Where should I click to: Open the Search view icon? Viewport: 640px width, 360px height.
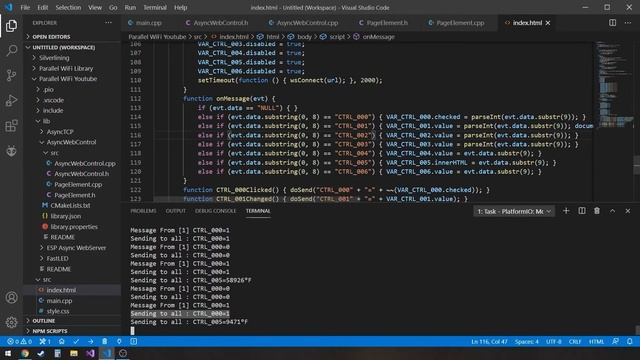click(11, 51)
